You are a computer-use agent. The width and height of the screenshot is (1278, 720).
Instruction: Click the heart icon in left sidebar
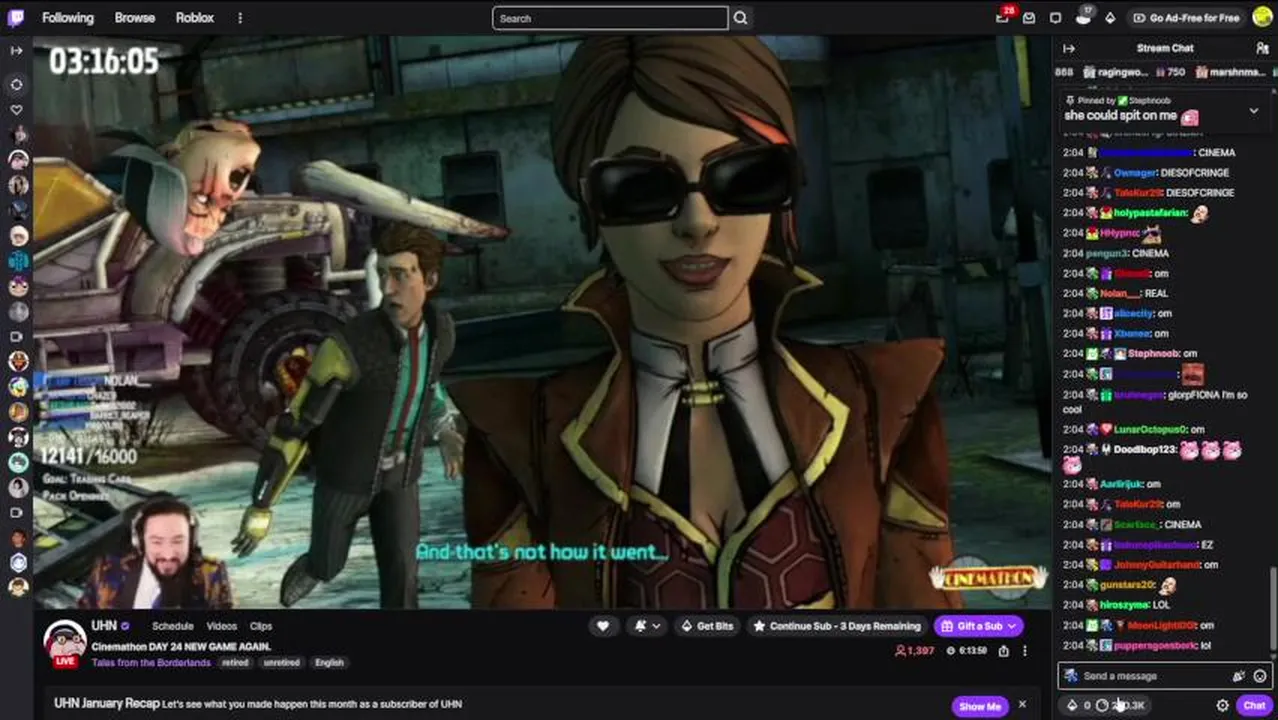(x=17, y=109)
